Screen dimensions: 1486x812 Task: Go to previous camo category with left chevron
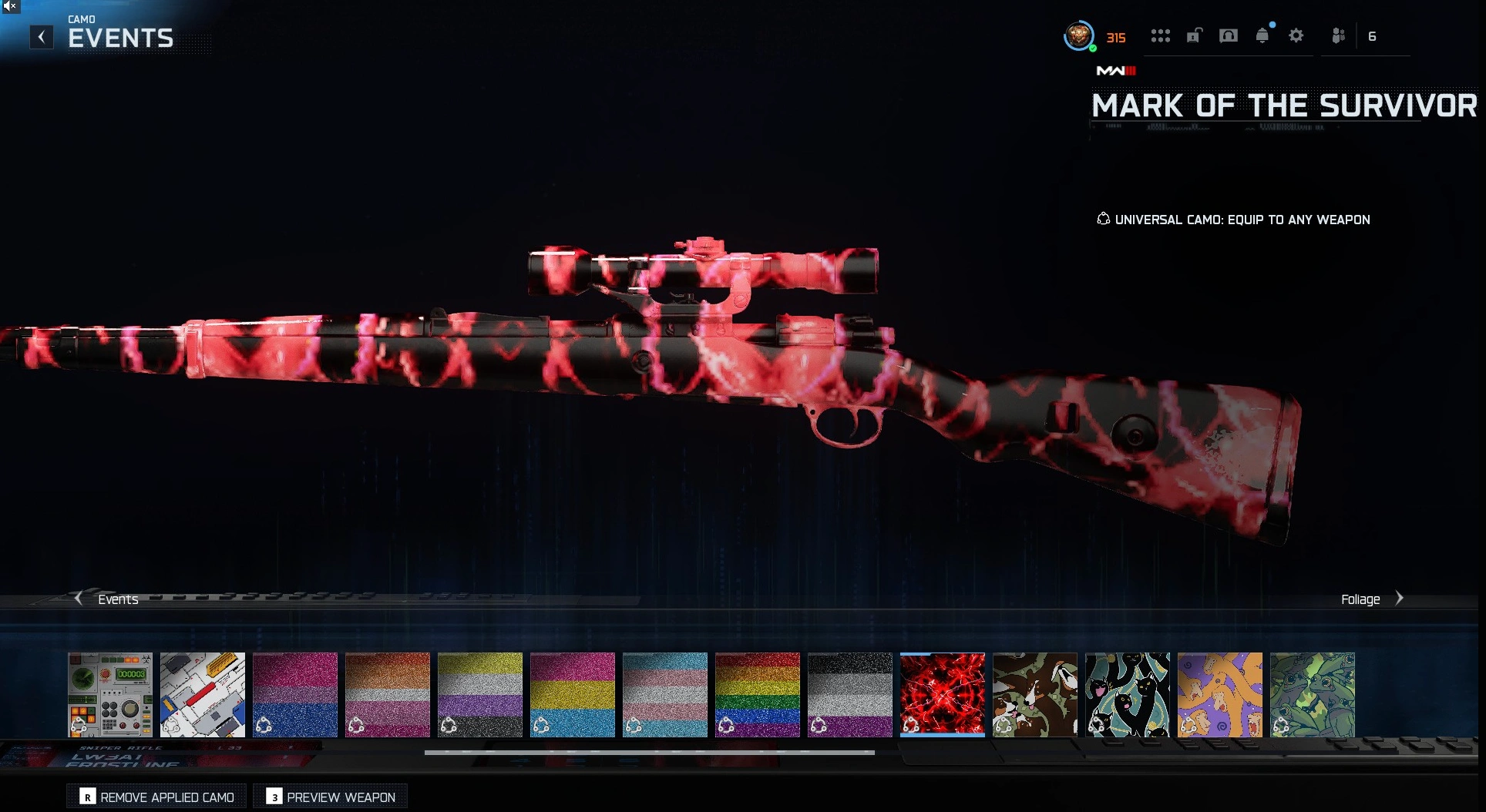tap(78, 598)
